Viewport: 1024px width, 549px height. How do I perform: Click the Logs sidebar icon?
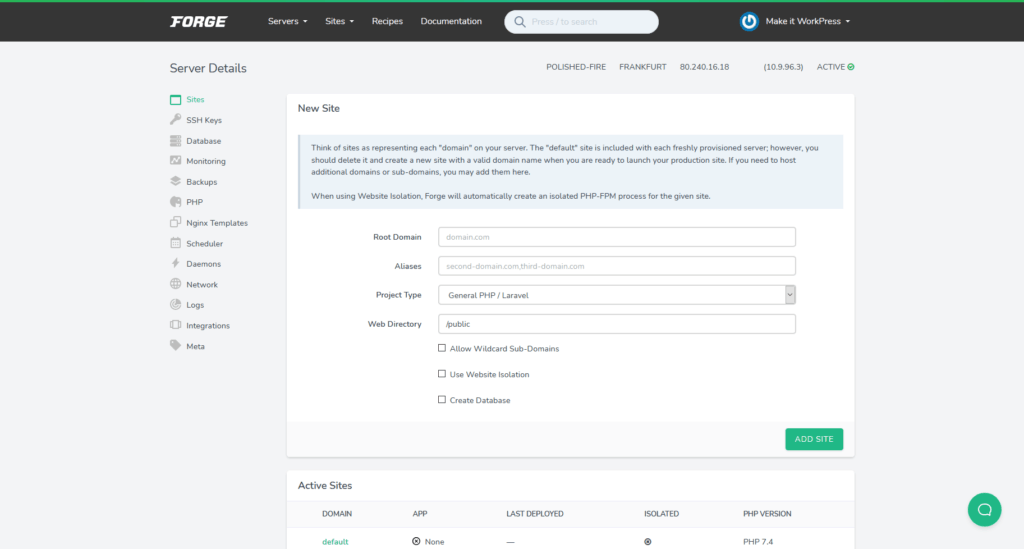[175, 304]
